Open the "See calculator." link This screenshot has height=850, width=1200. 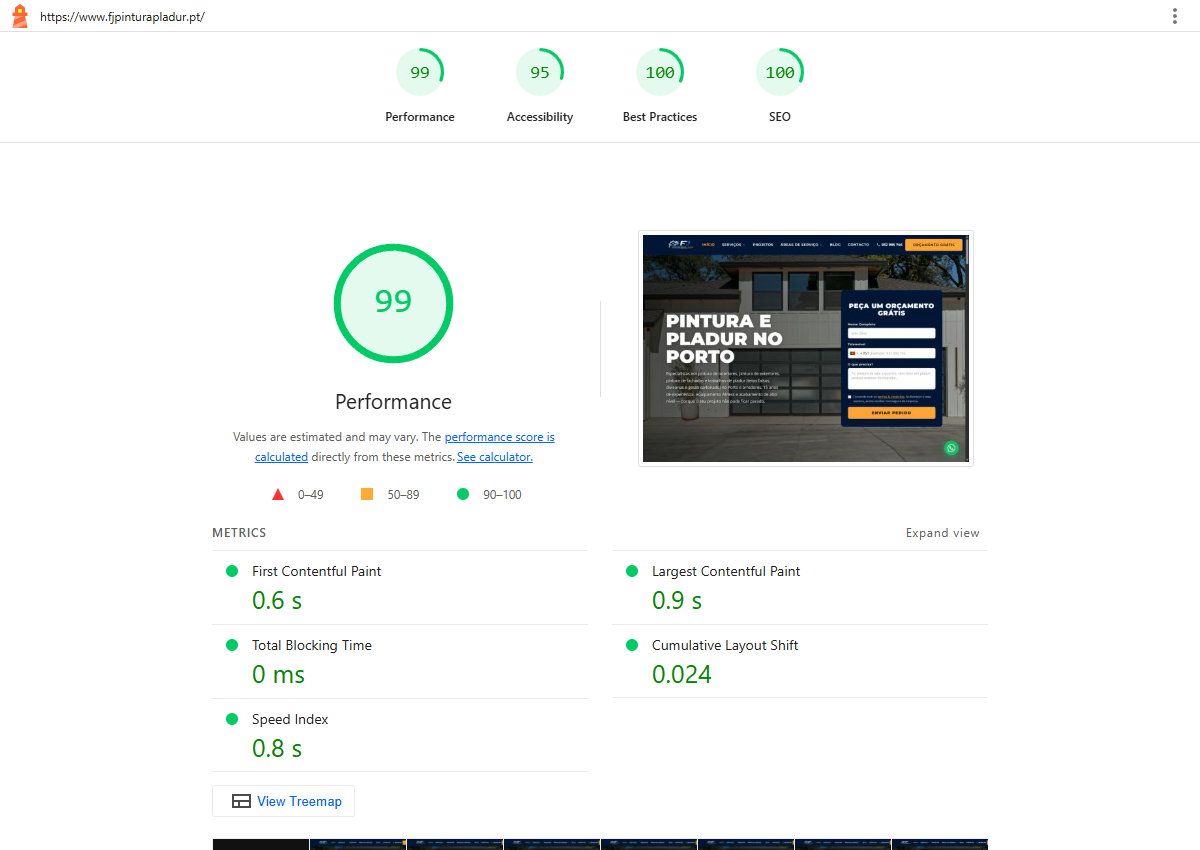point(495,457)
